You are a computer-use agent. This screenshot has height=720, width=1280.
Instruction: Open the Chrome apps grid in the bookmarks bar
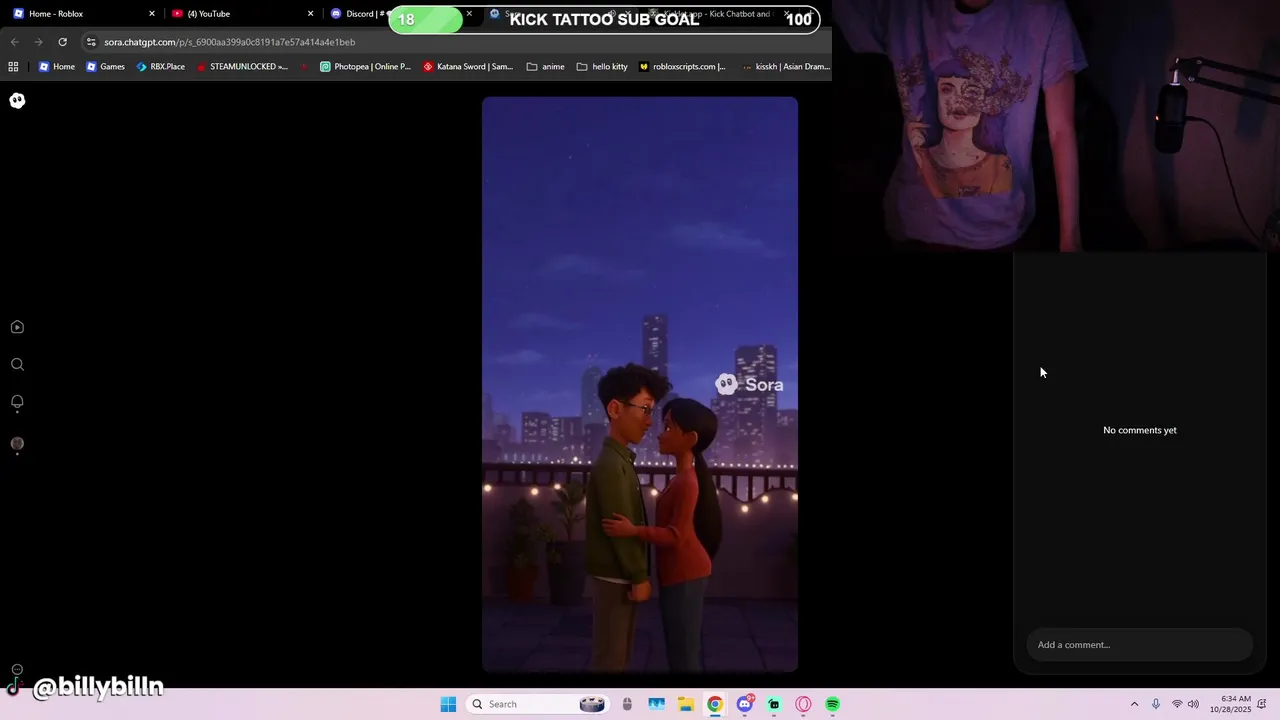tap(13, 67)
